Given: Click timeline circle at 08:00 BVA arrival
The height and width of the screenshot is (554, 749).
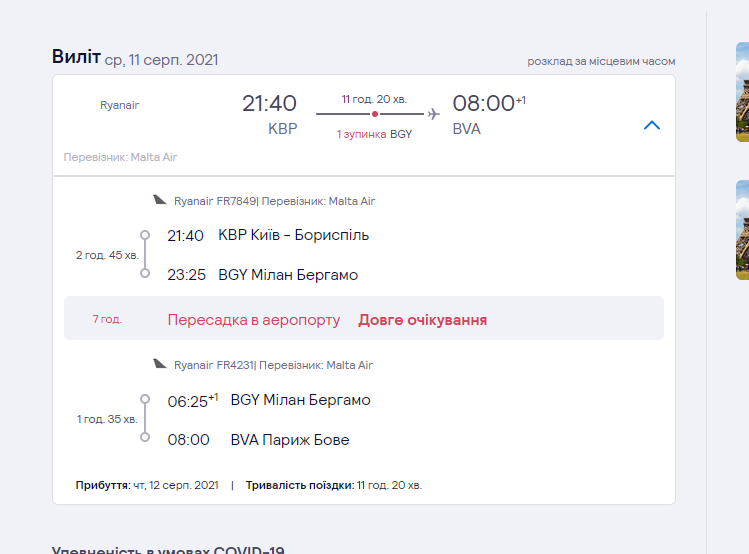Looking at the screenshot, I should point(145,437).
